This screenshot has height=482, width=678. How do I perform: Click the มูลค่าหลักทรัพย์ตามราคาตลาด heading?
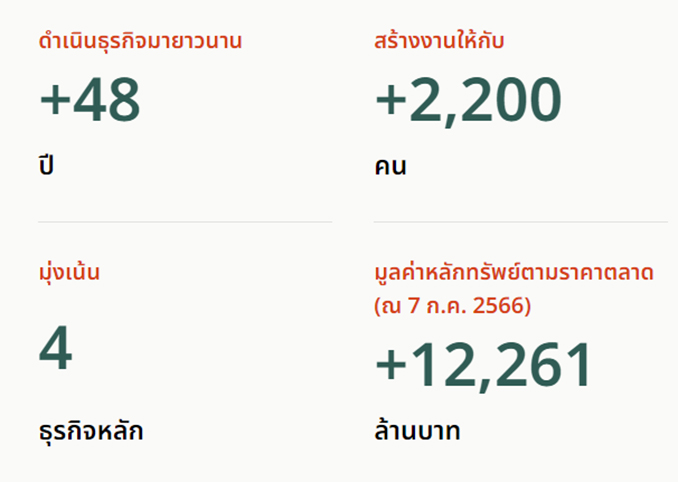click(x=514, y=273)
